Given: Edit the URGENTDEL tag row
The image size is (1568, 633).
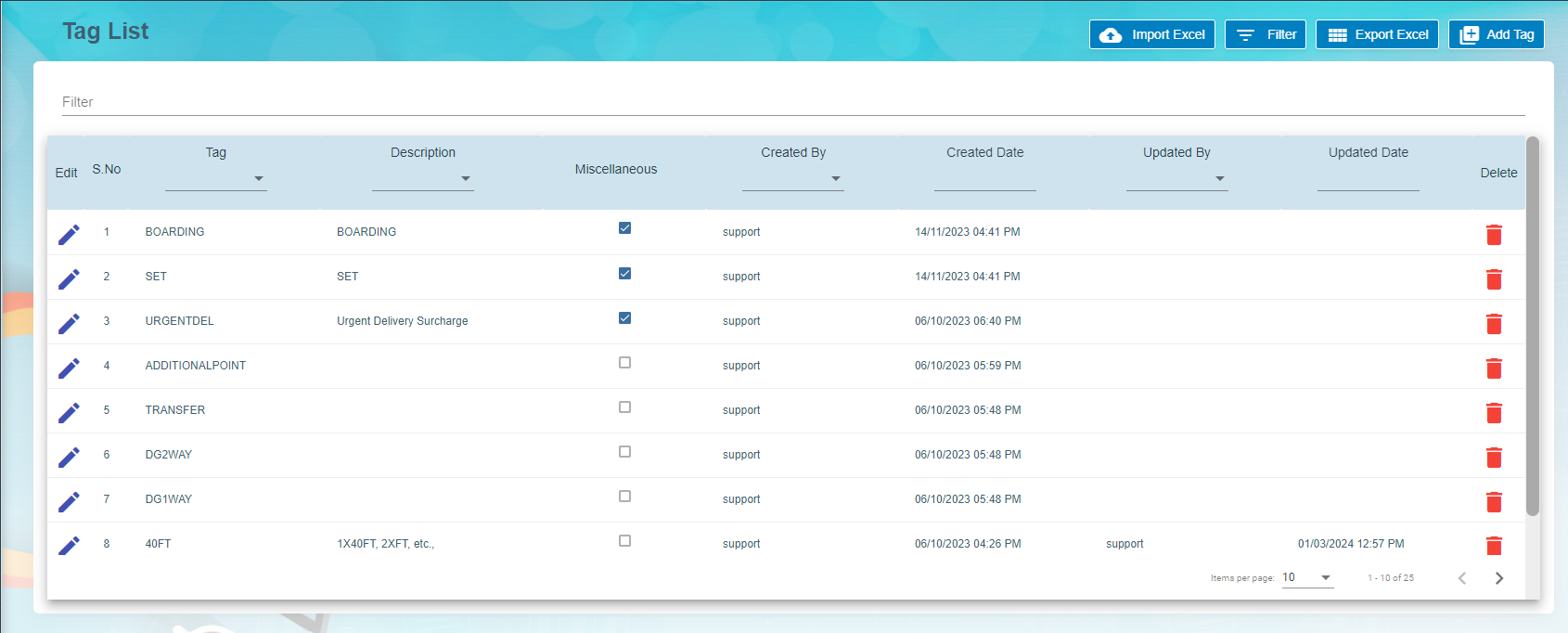Looking at the screenshot, I should 69,324.
